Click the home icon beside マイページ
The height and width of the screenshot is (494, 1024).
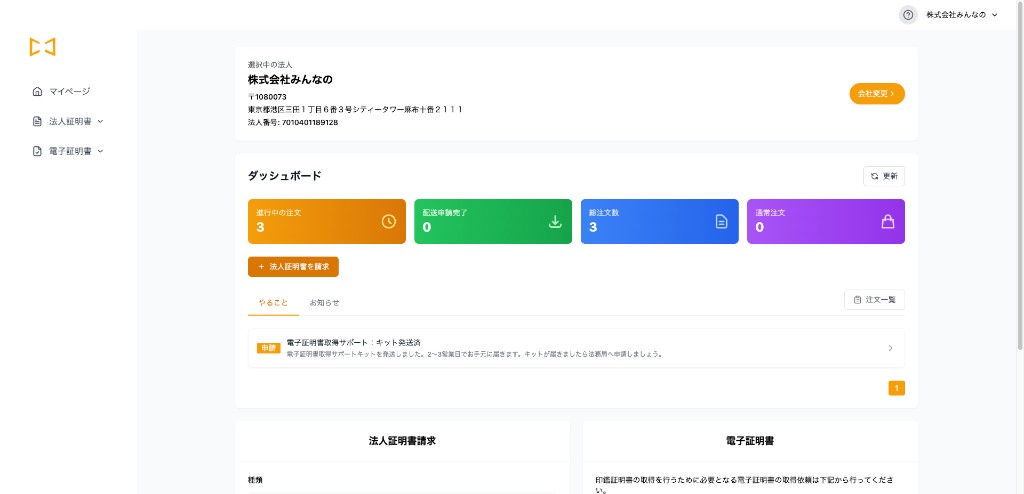[37, 91]
